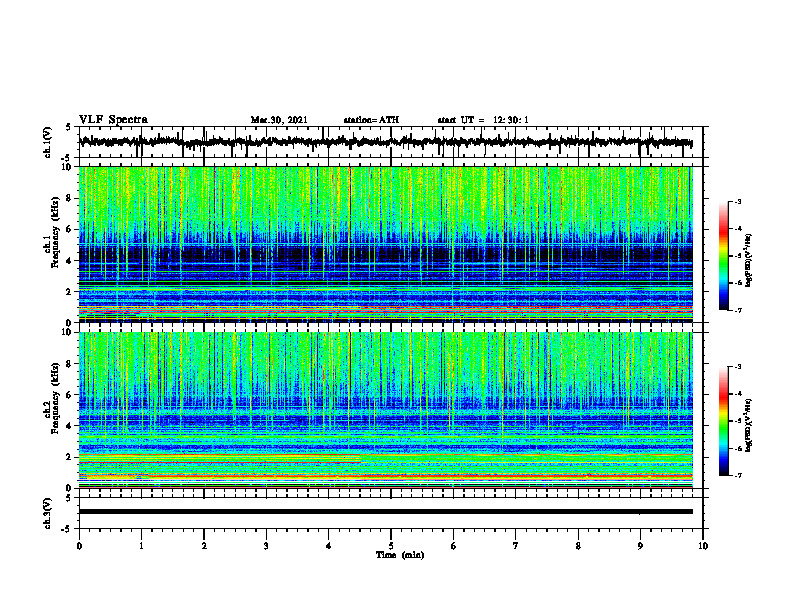
Task: Click the log(PSD) label beside ch.1 color bar
Action: click(x=750, y=260)
